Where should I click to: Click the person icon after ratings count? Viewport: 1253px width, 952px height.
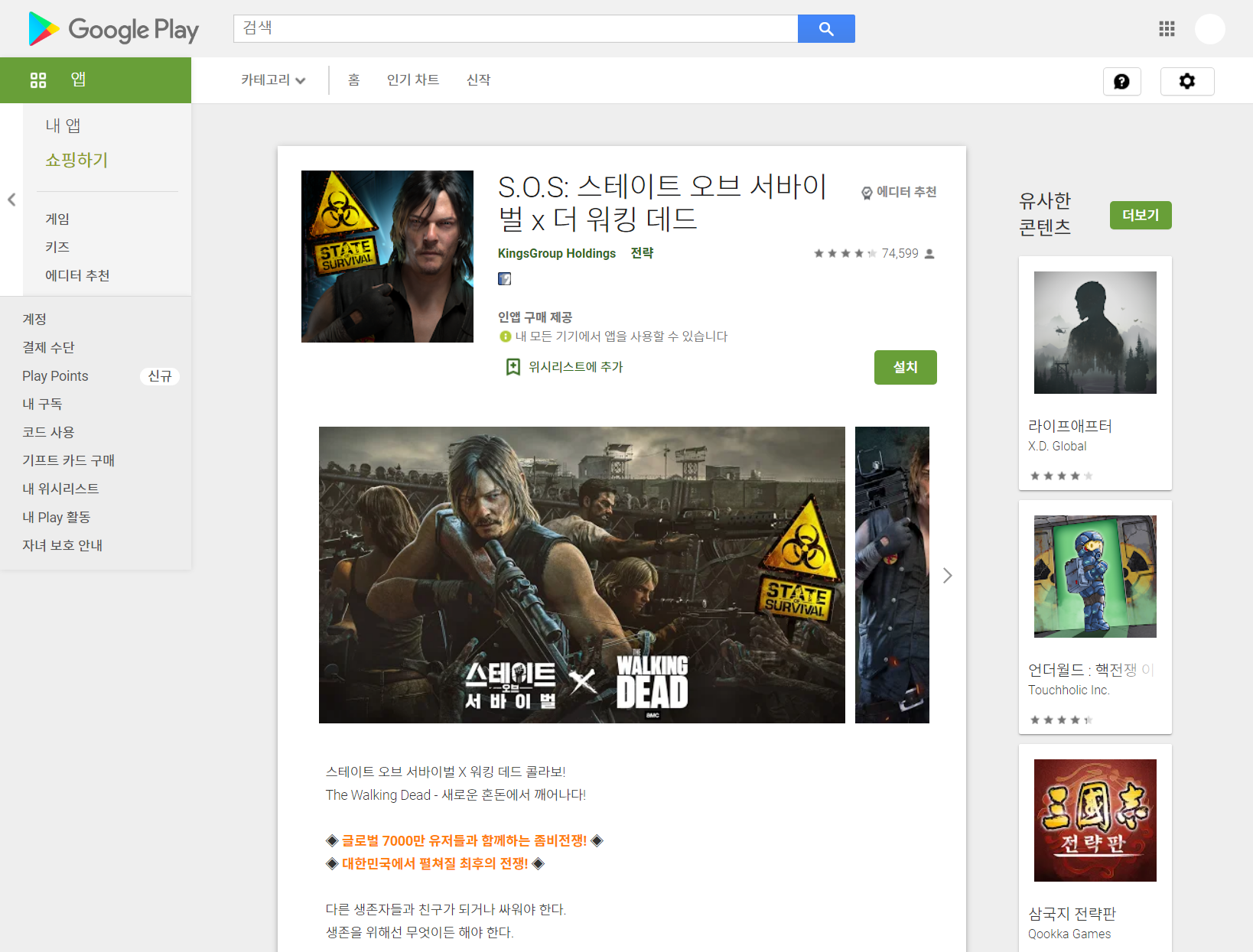929,254
